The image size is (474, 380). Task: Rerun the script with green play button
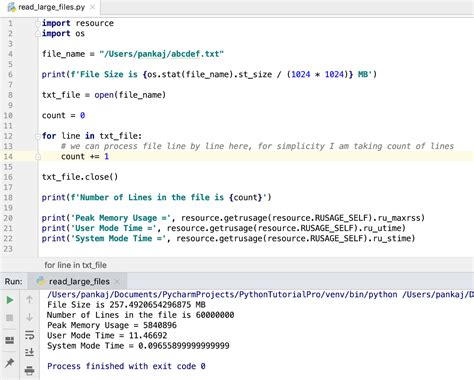[x=10, y=300]
